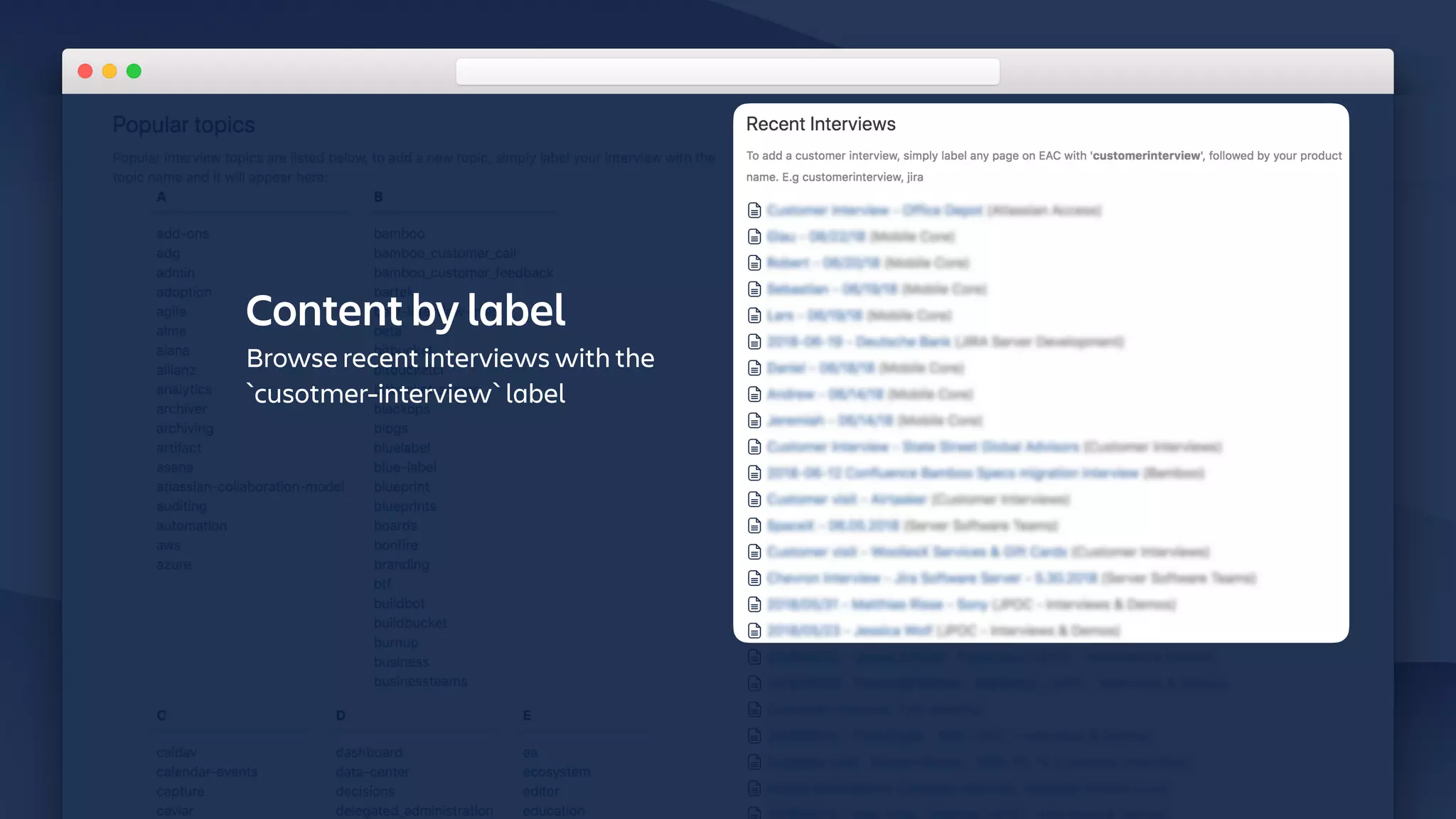
Task: Click page icon beside Lars entry
Action: pyautogui.click(x=754, y=316)
